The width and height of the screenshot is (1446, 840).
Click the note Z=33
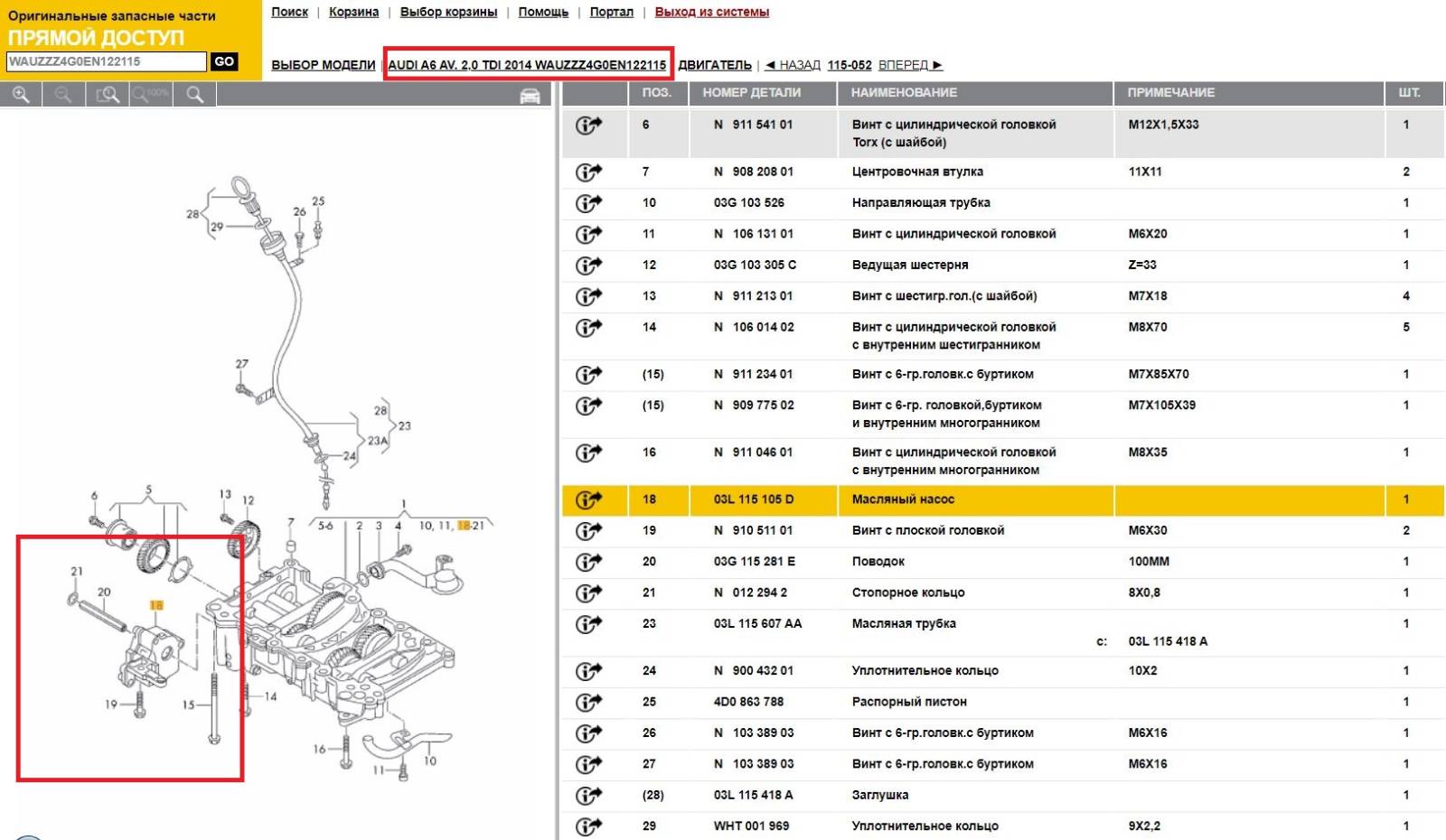click(1142, 265)
